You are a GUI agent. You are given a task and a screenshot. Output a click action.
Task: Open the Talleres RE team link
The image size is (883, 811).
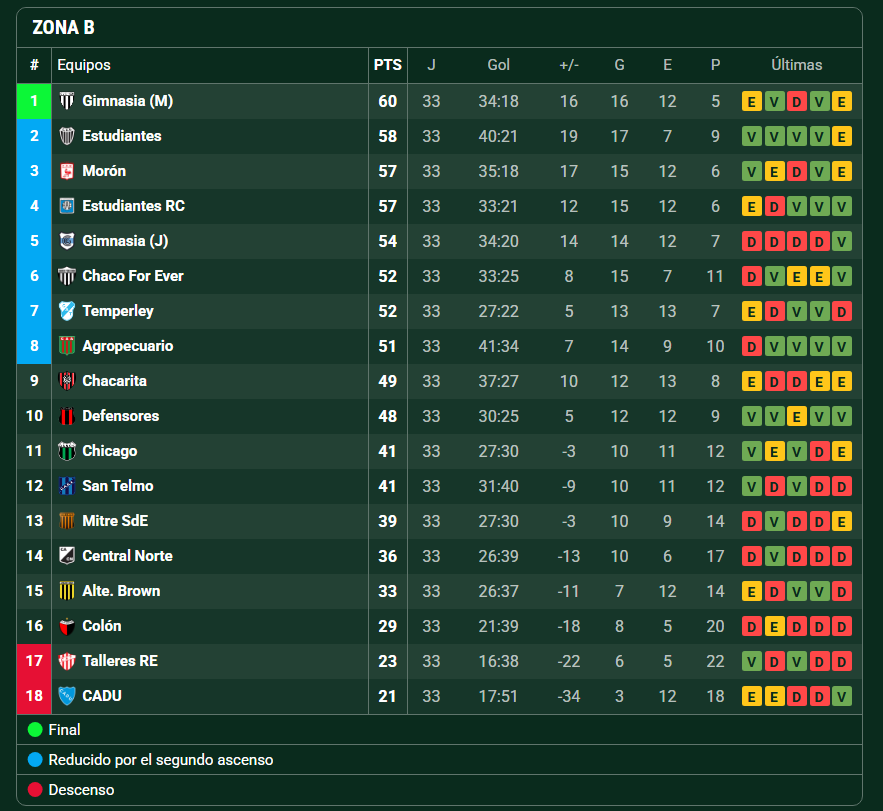[120, 661]
